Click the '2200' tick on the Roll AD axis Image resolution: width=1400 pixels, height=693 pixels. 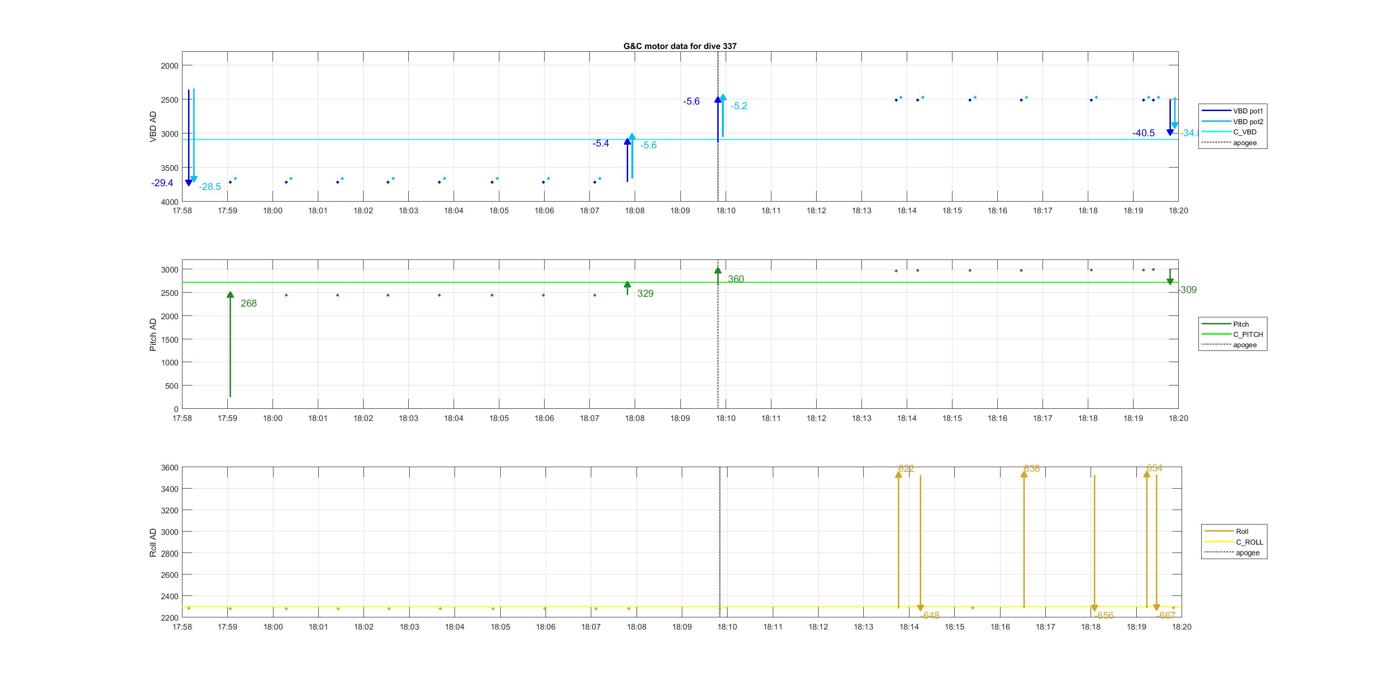pyautogui.click(x=170, y=618)
